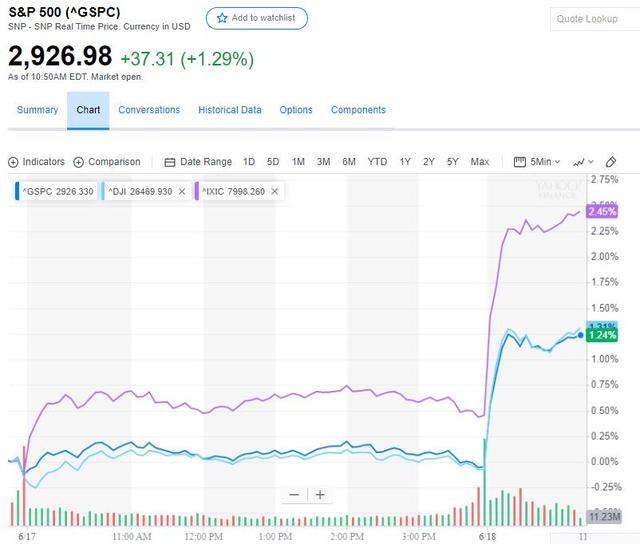
Task: Click the Comparison label
Action: coord(114,162)
